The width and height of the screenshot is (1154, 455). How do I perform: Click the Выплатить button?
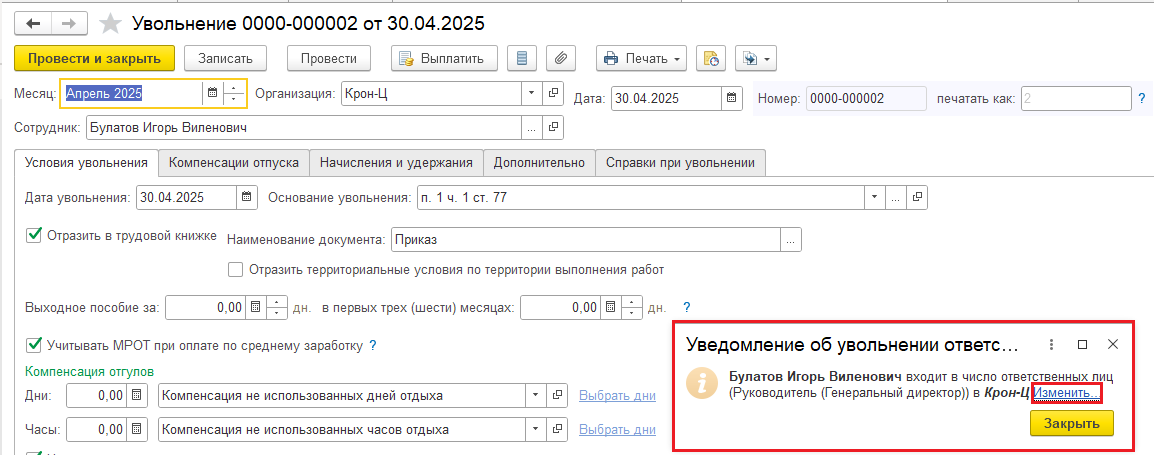coord(445,58)
